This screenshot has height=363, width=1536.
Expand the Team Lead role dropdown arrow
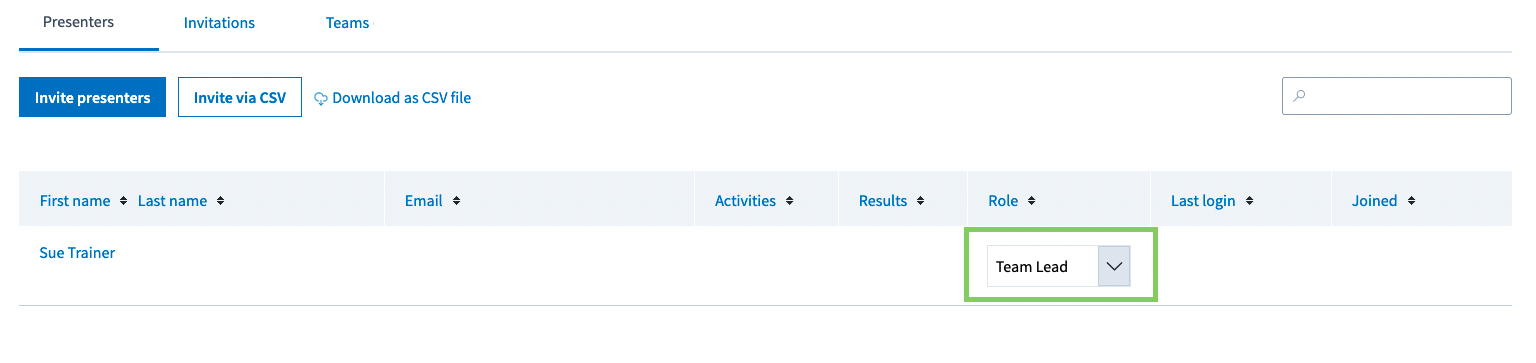coord(1114,267)
